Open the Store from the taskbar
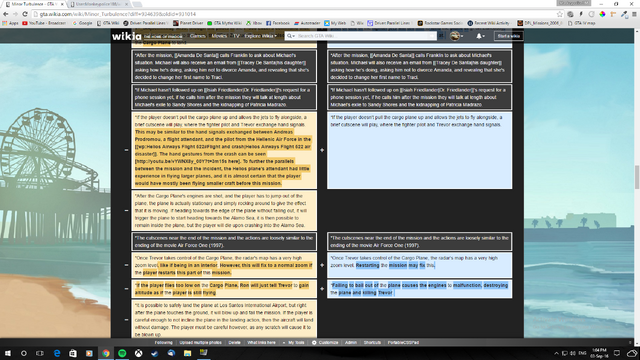Viewport: 640px width, 360px height. click(x=73, y=353)
